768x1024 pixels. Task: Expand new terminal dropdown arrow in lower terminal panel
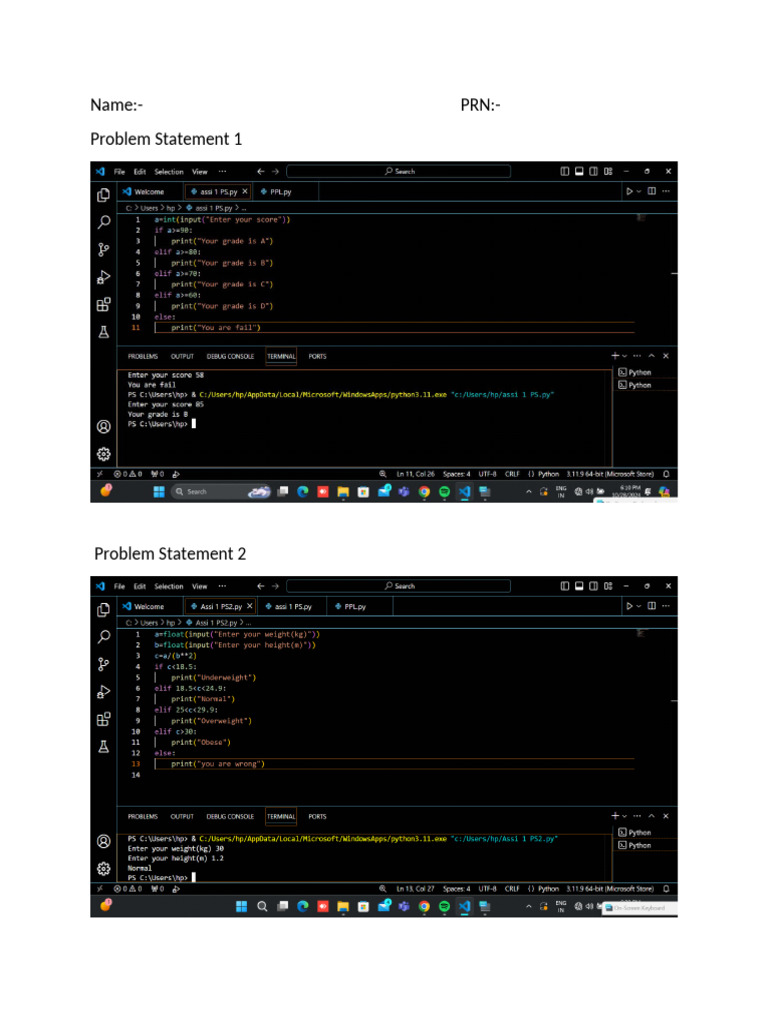coord(625,816)
